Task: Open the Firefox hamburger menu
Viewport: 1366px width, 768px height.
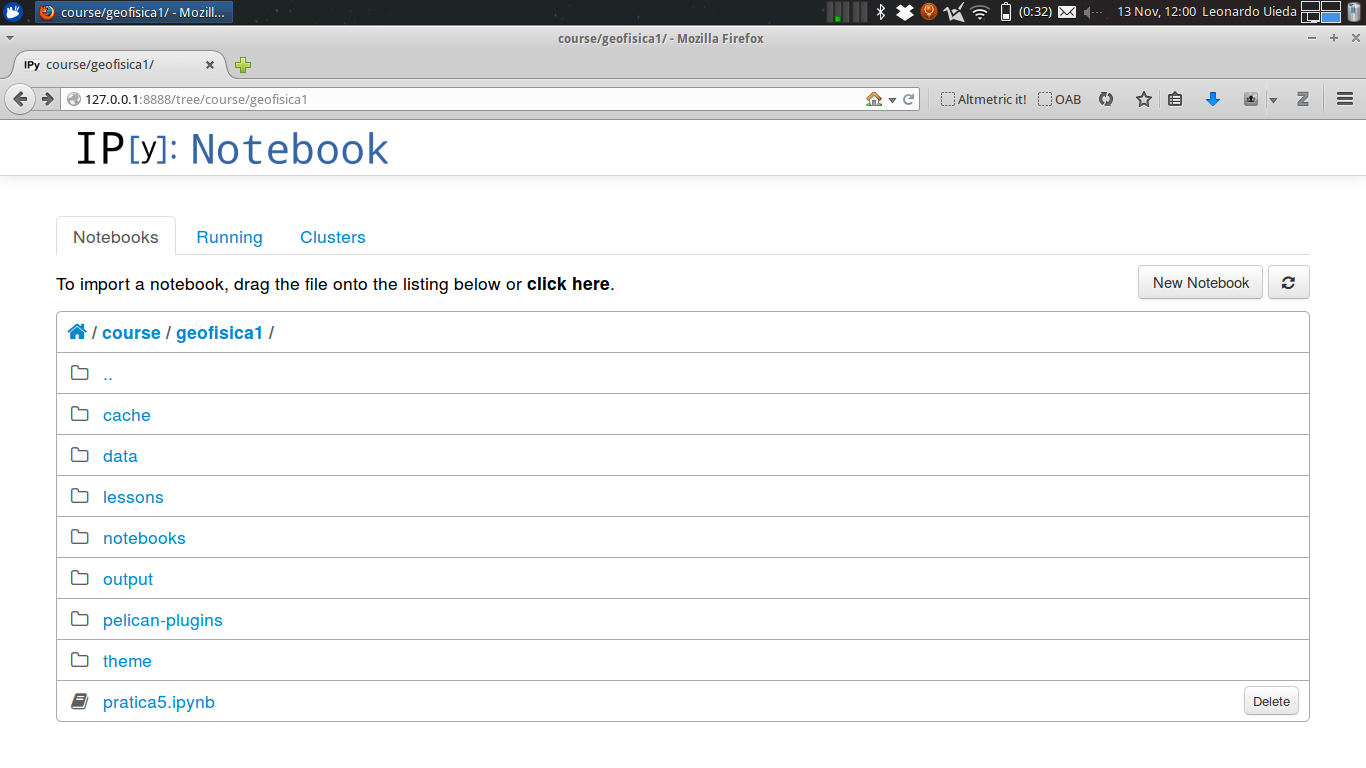Action: point(1345,99)
